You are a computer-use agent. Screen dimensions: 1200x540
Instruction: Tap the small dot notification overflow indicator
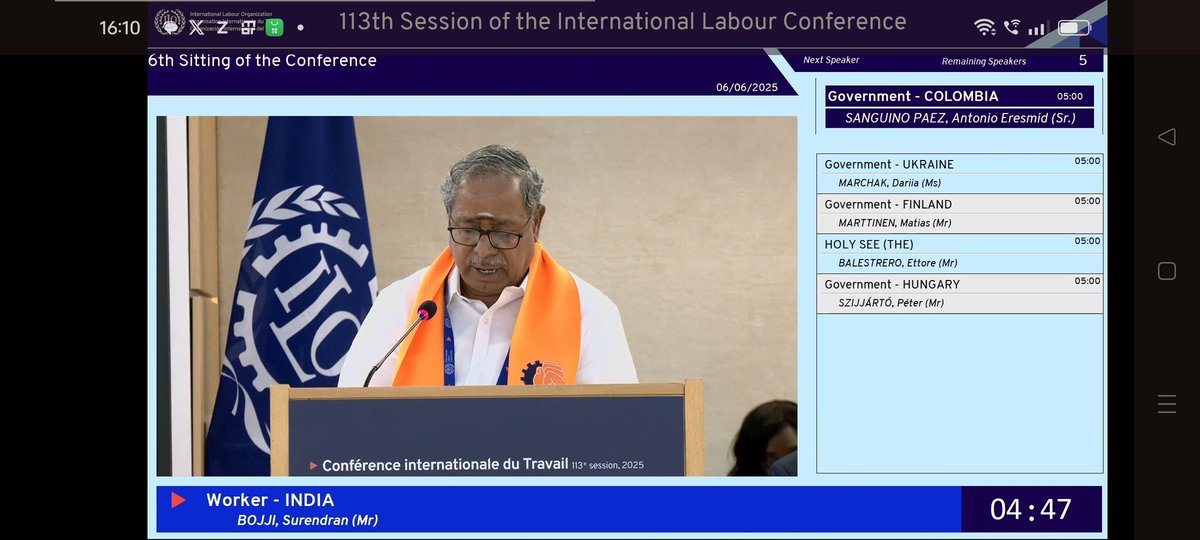click(301, 28)
